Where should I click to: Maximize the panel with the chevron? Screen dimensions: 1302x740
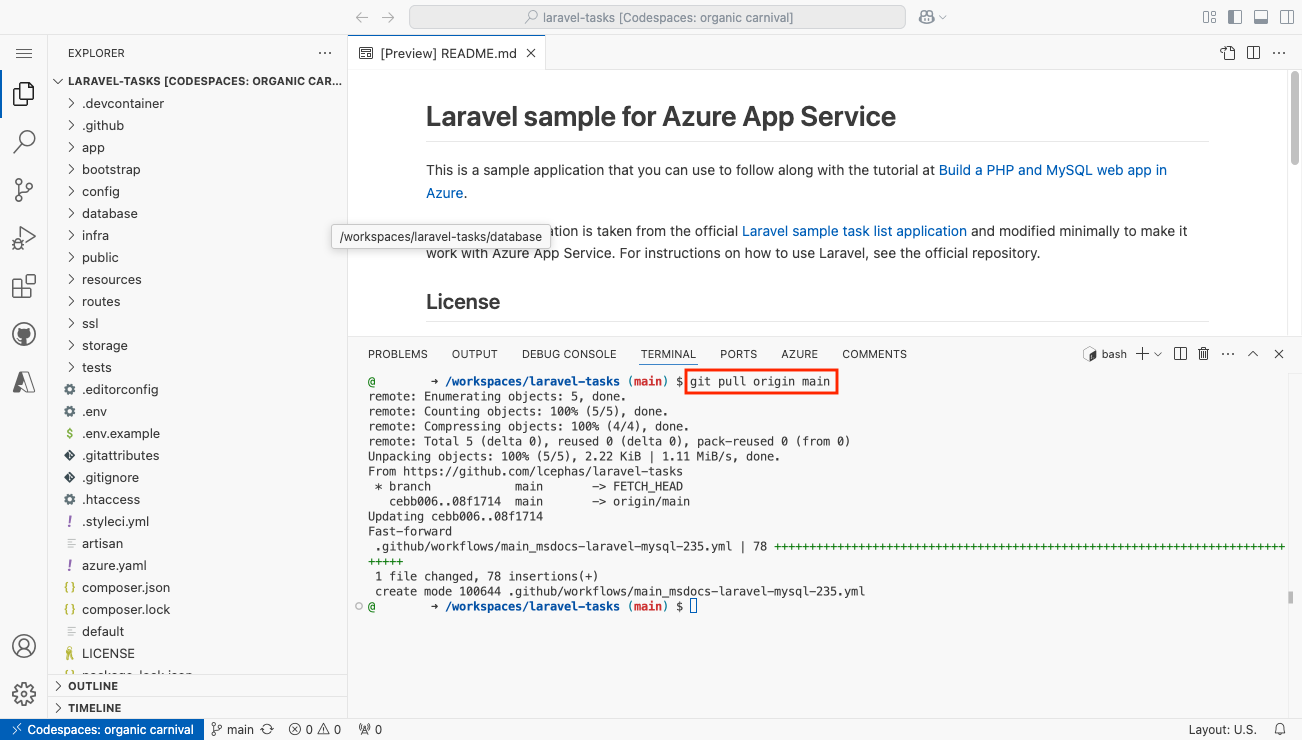tap(1253, 353)
